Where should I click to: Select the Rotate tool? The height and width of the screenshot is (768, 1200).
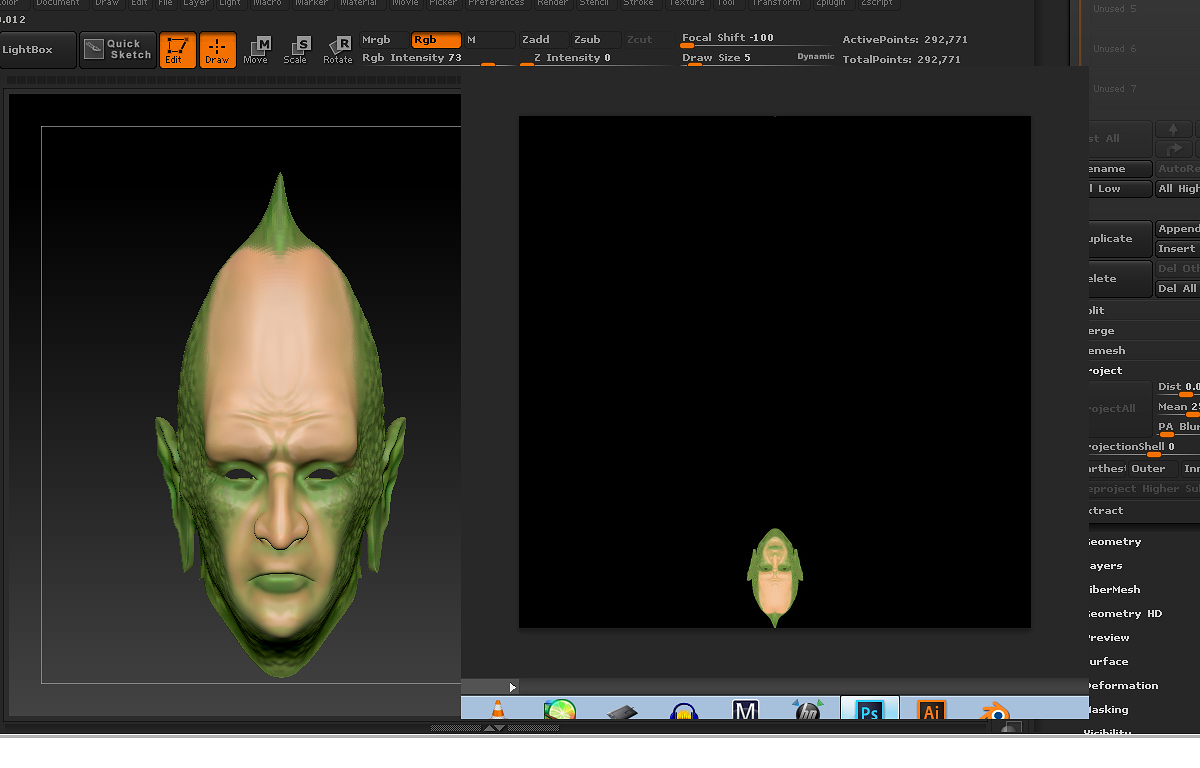point(337,50)
